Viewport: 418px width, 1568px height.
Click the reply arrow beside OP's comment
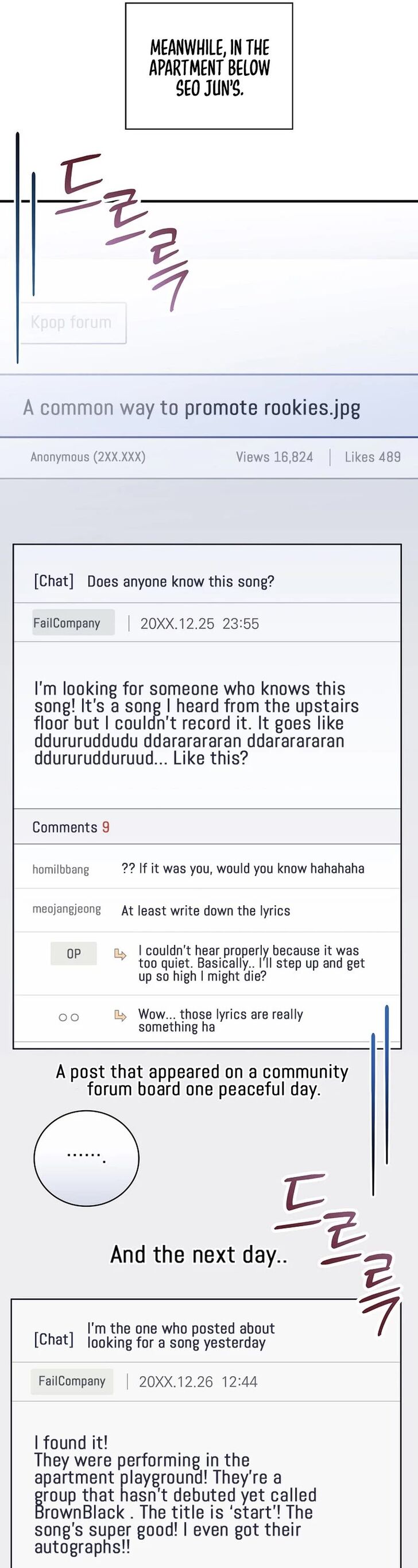121,954
